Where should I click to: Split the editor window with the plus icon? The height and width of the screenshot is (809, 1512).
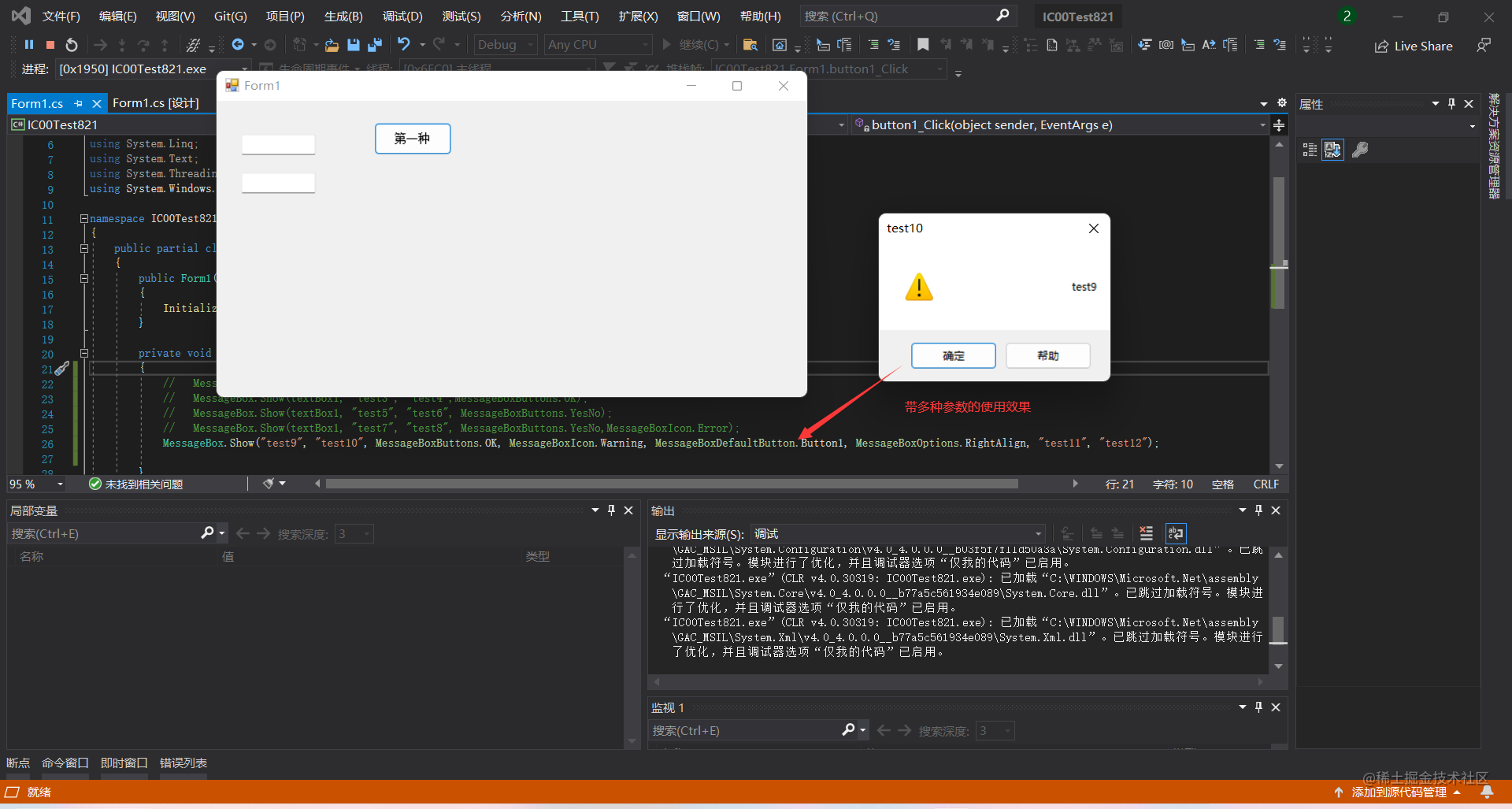point(1279,125)
